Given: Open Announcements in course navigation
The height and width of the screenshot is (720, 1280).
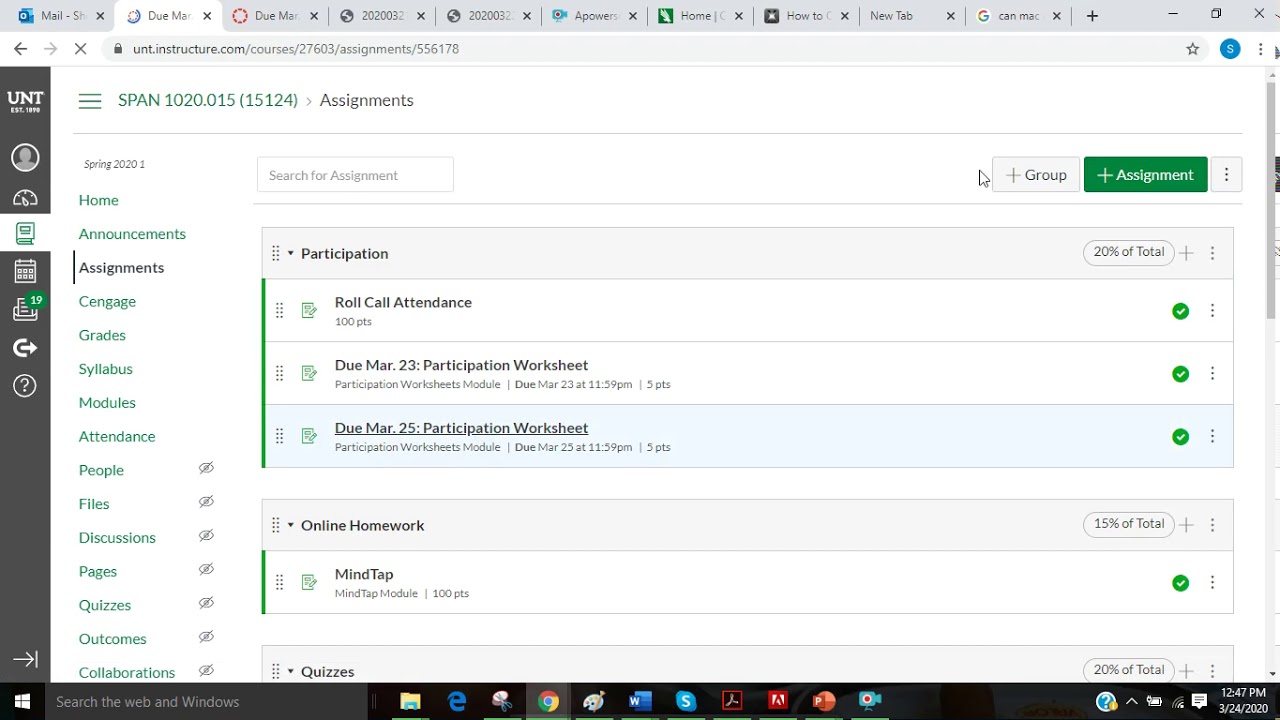Looking at the screenshot, I should click(132, 234).
